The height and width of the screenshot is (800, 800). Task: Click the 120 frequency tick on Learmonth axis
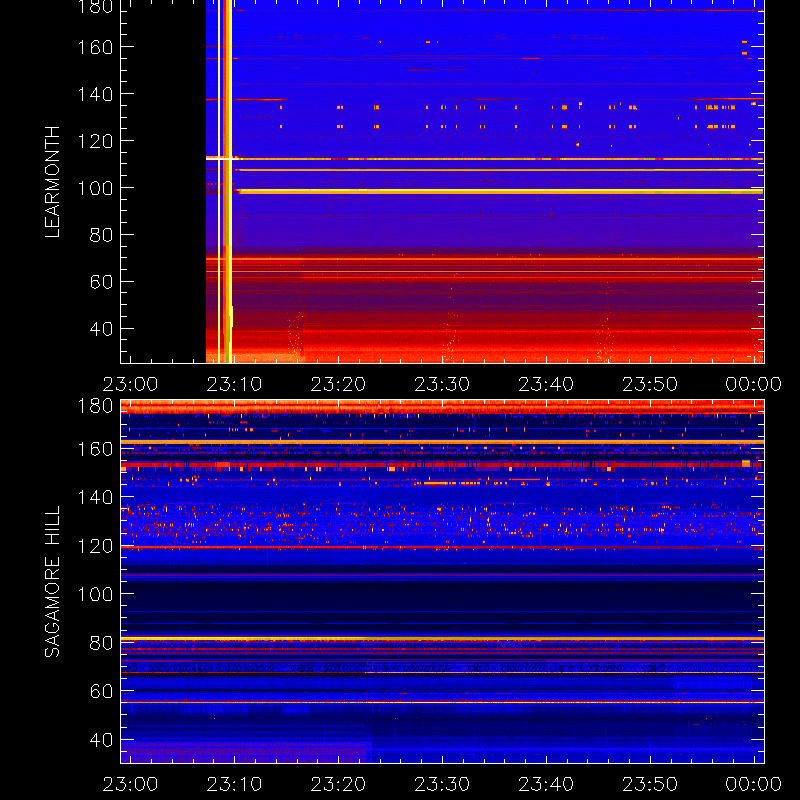tap(95, 141)
